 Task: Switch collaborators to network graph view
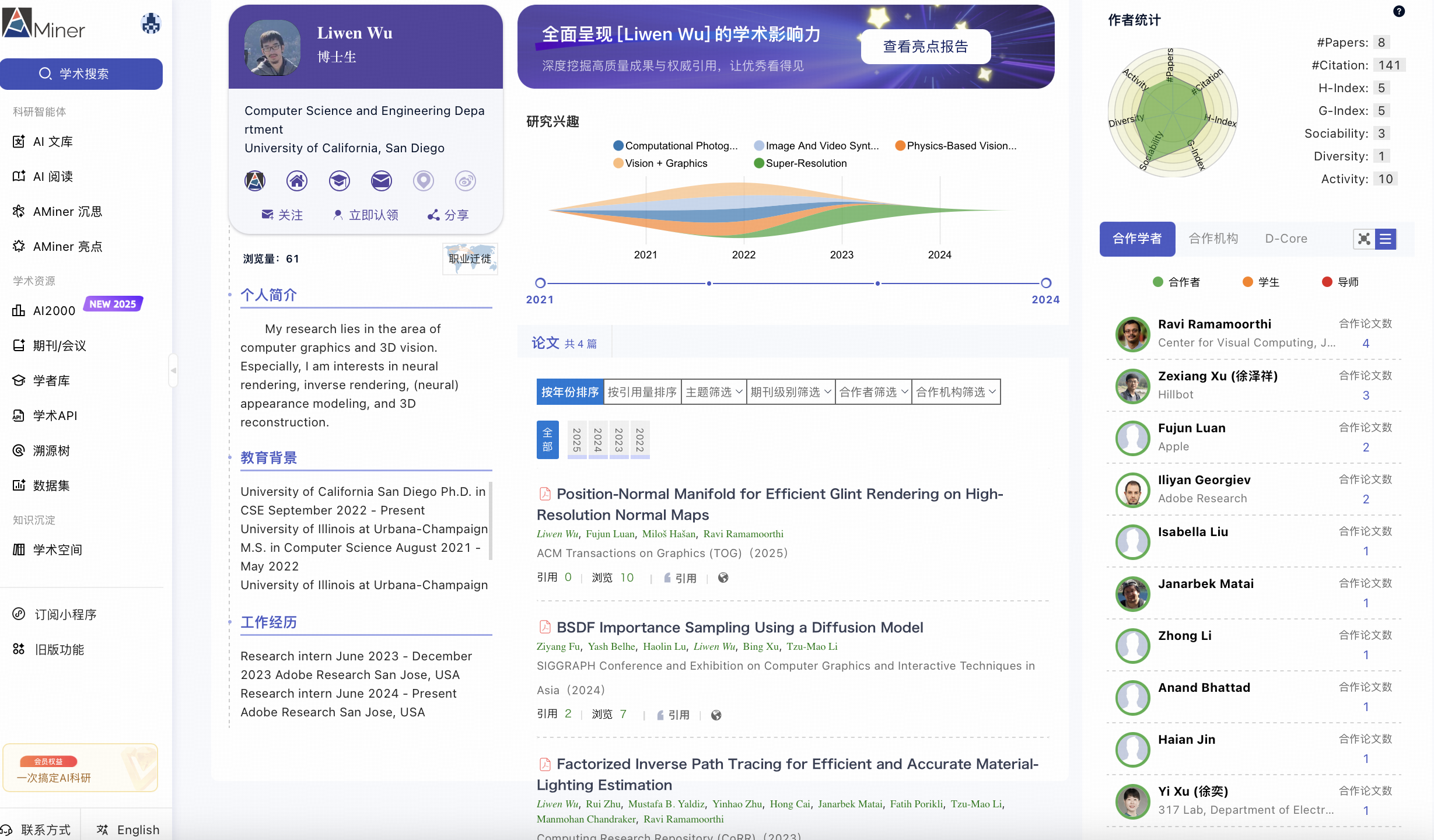pos(1364,239)
